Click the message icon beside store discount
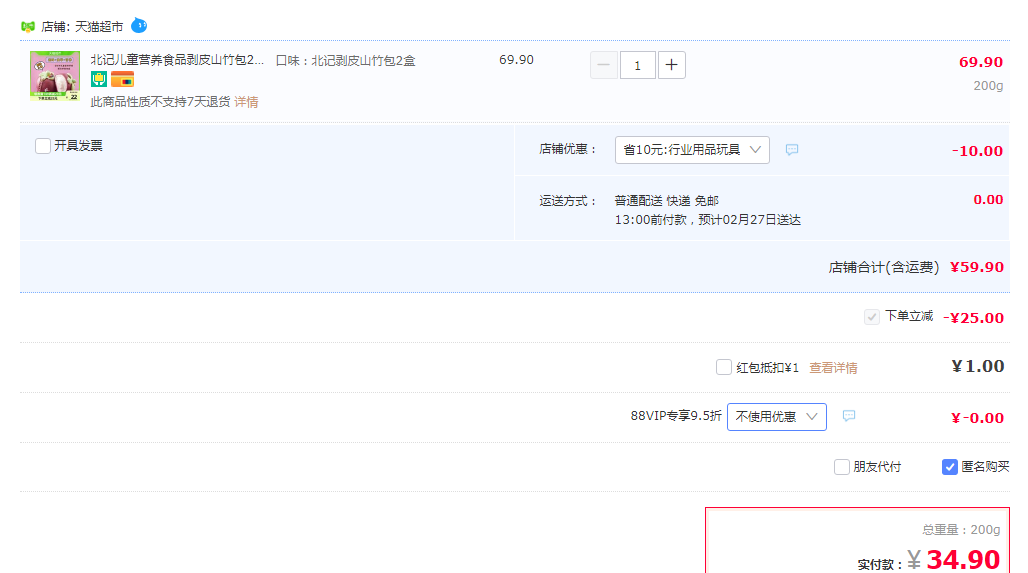Screen dimensions: 1028x573 [792, 149]
